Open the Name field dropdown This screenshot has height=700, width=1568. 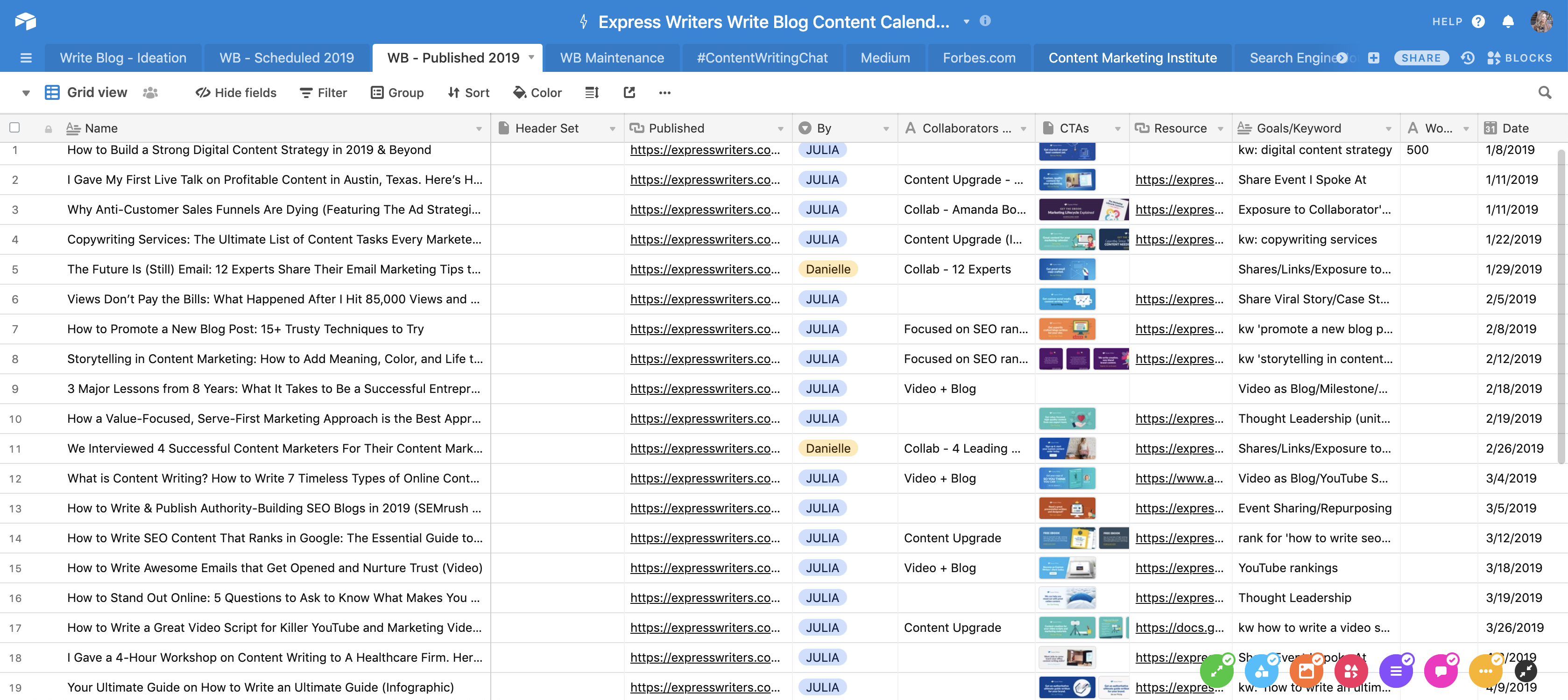tap(479, 128)
